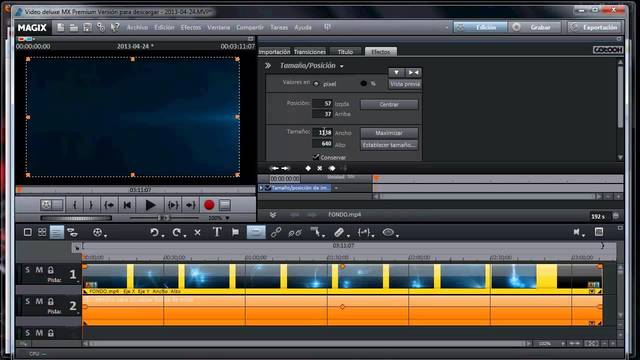Set the range in-point bracket
The image size is (640, 360).
click(x=75, y=205)
